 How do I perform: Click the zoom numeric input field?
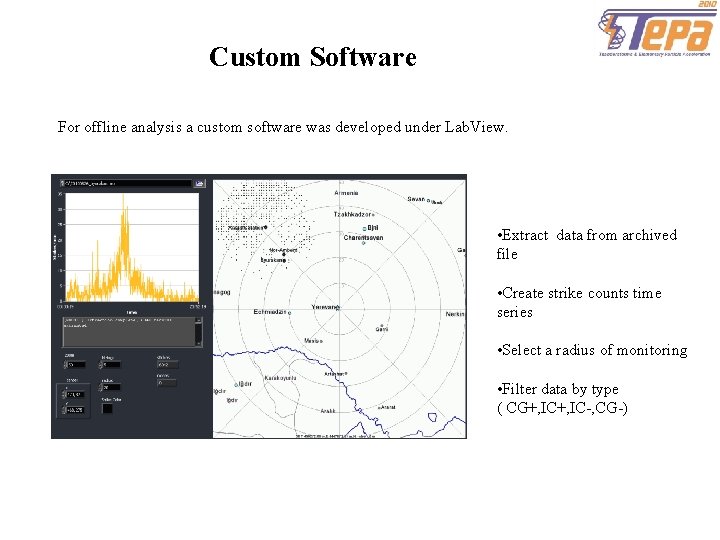(76, 365)
